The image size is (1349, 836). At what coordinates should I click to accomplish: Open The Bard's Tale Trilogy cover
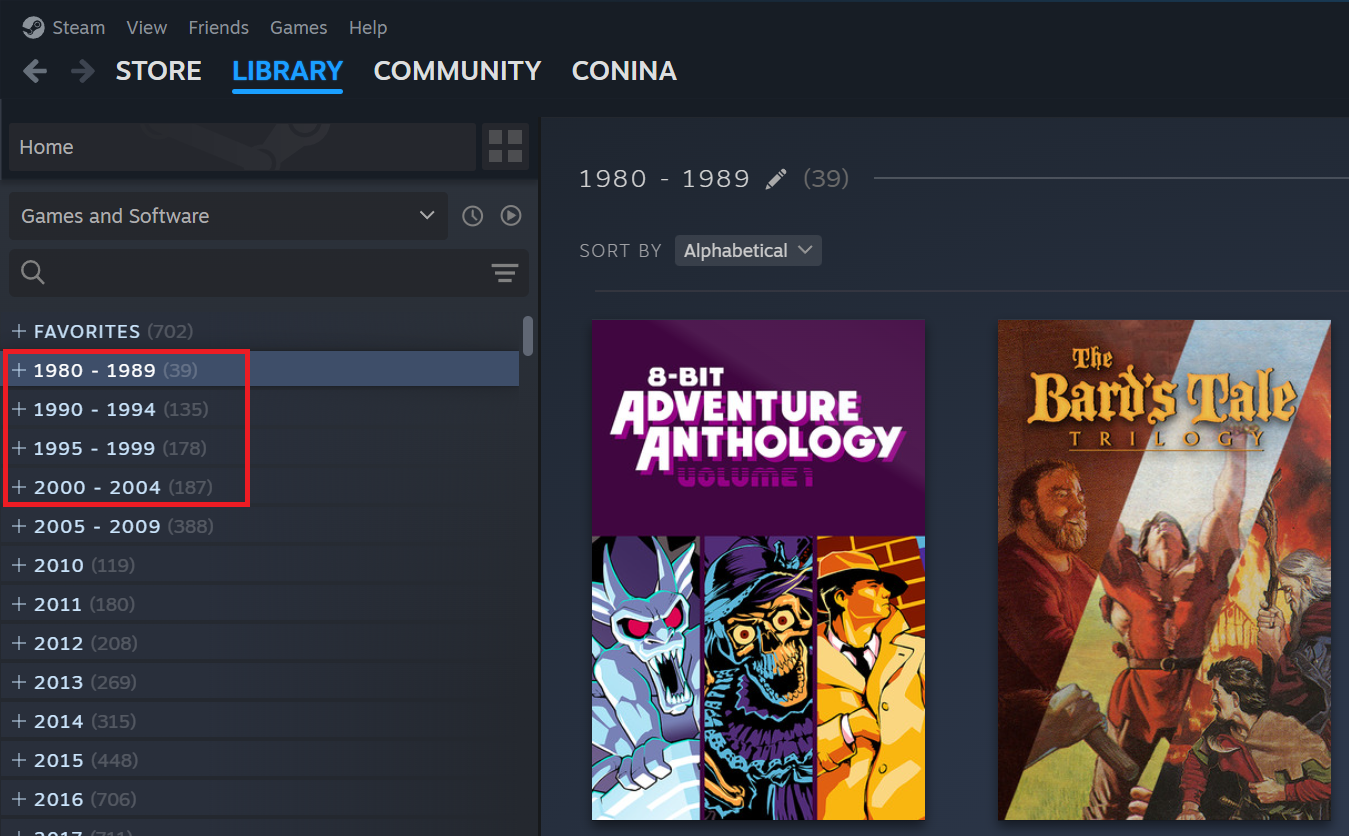[x=1164, y=570]
